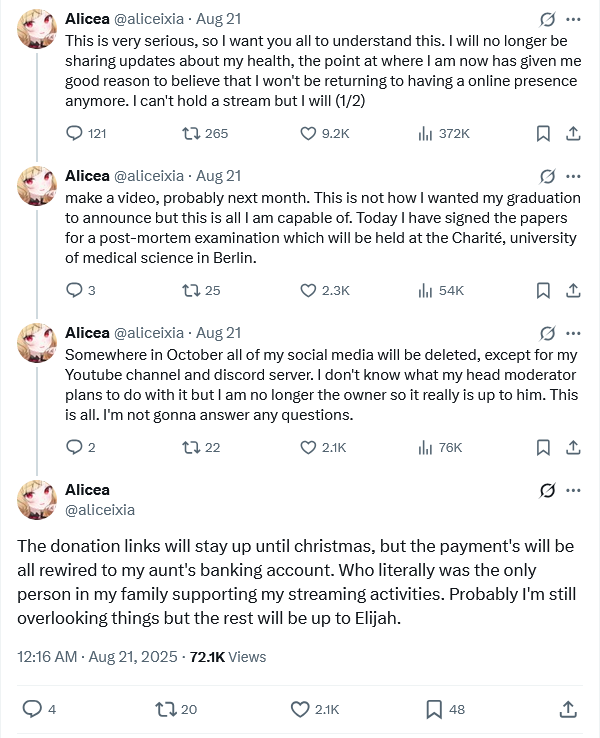
Task: View analytics showing 372K views
Action: point(424,133)
